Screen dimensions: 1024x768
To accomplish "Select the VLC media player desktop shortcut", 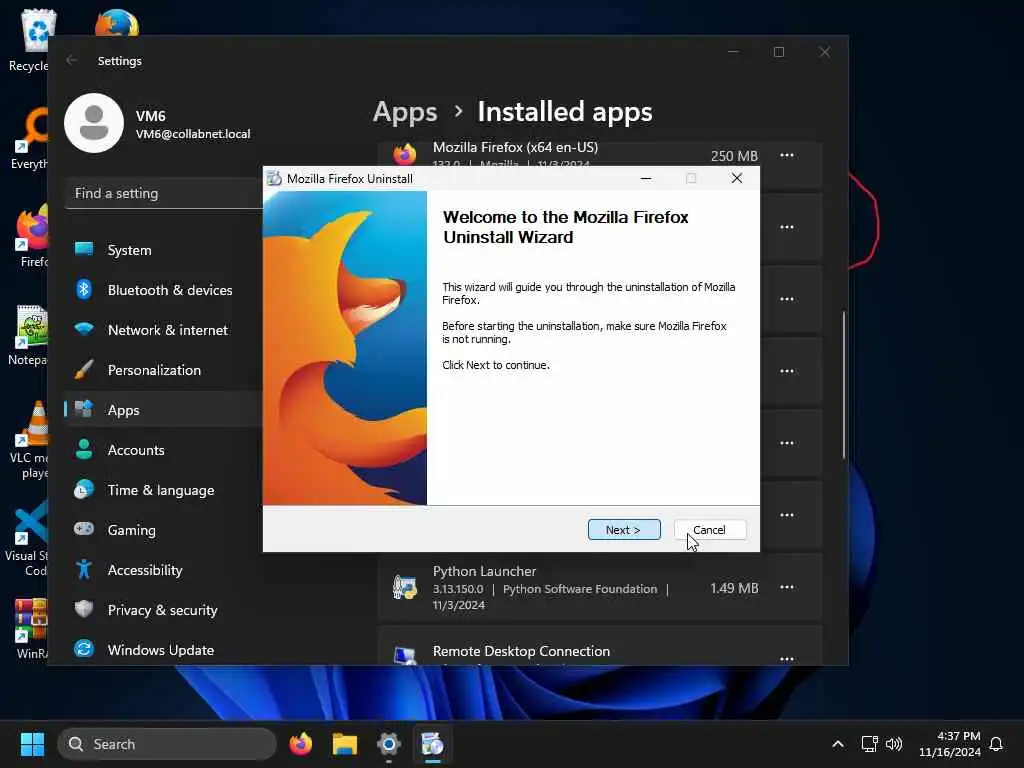I will (x=28, y=440).
